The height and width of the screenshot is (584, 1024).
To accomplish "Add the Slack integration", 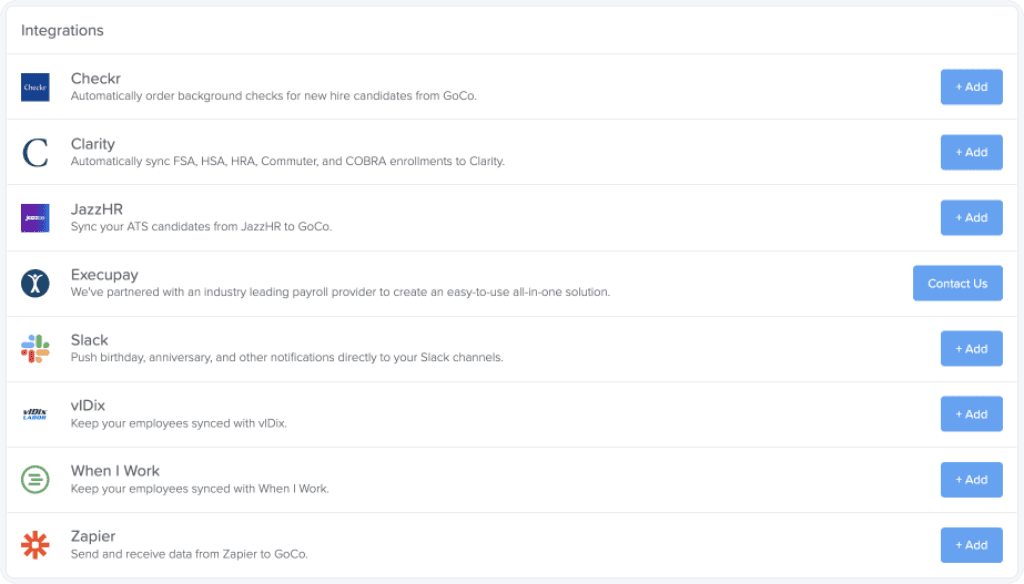I will pos(971,349).
